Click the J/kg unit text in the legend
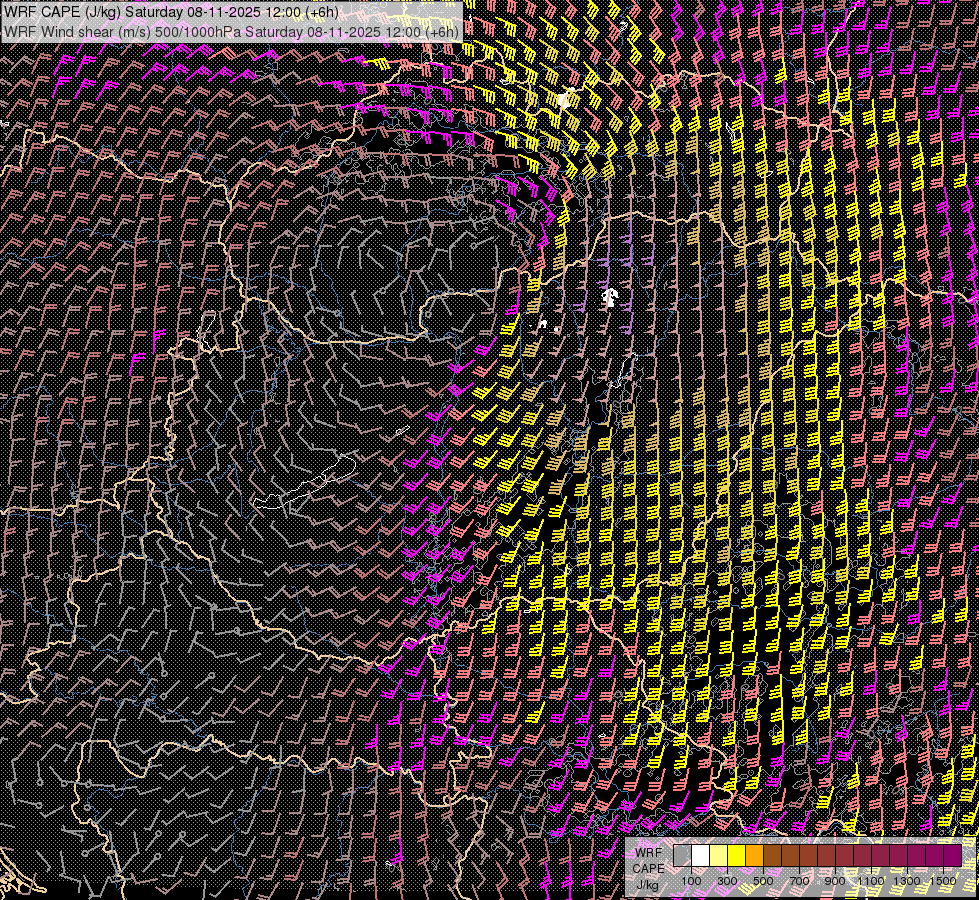 [x=647, y=884]
